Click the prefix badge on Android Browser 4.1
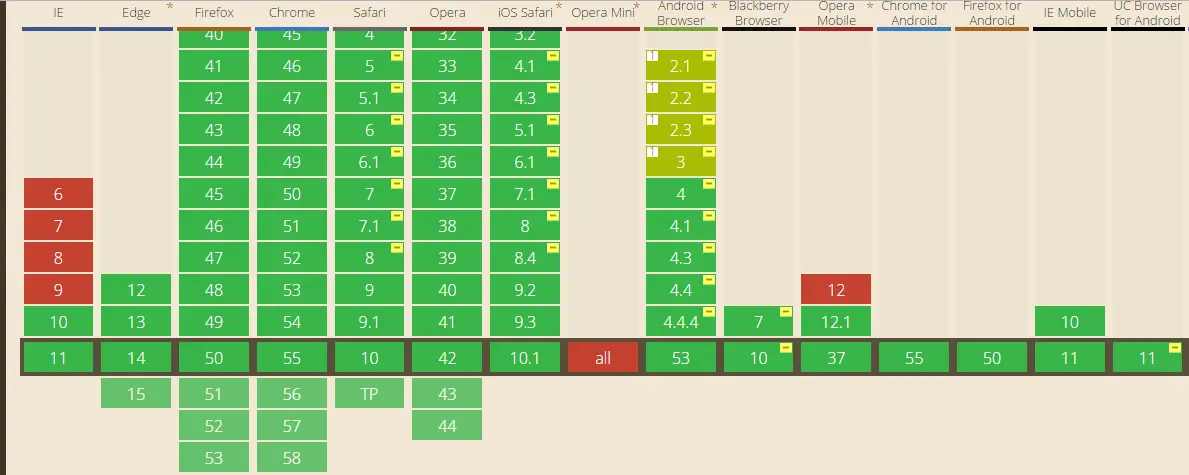Screen dimensions: 1189x475 click(708, 215)
